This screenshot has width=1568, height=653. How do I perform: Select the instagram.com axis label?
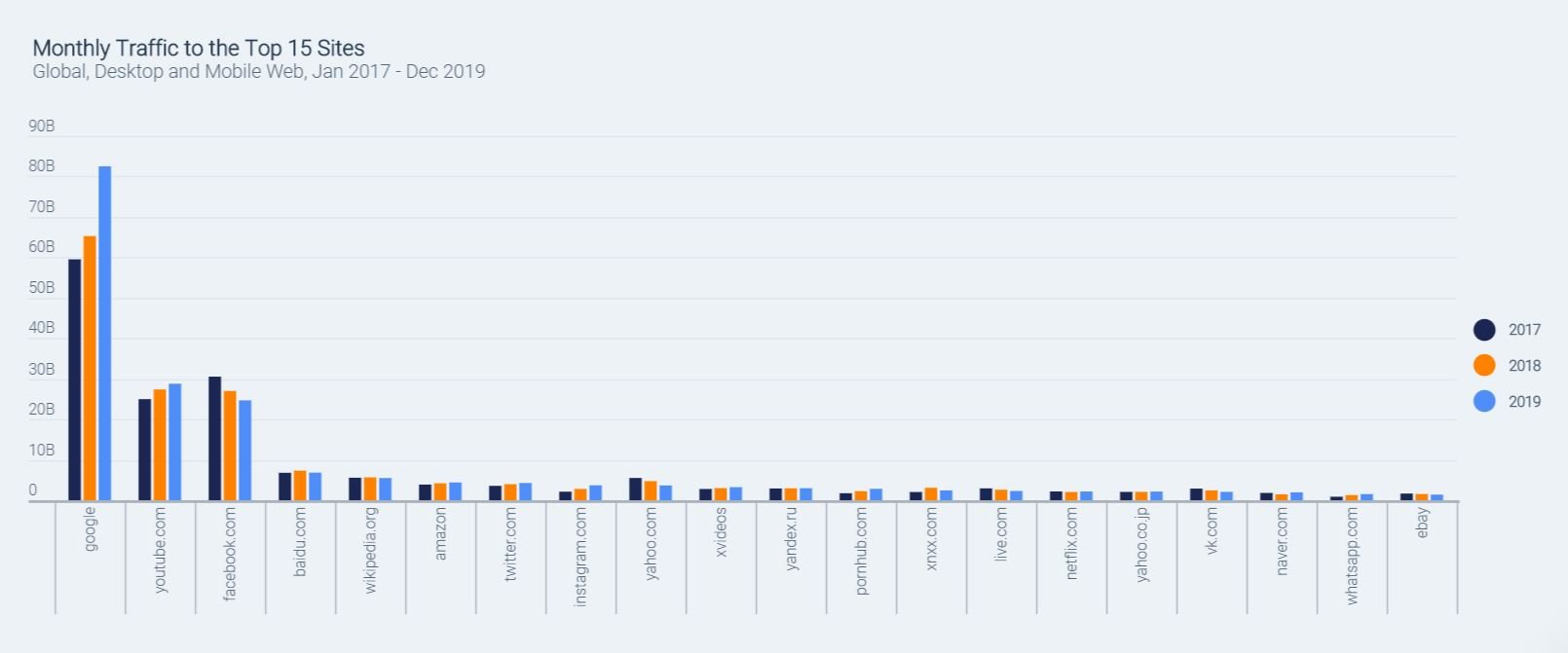581,556
